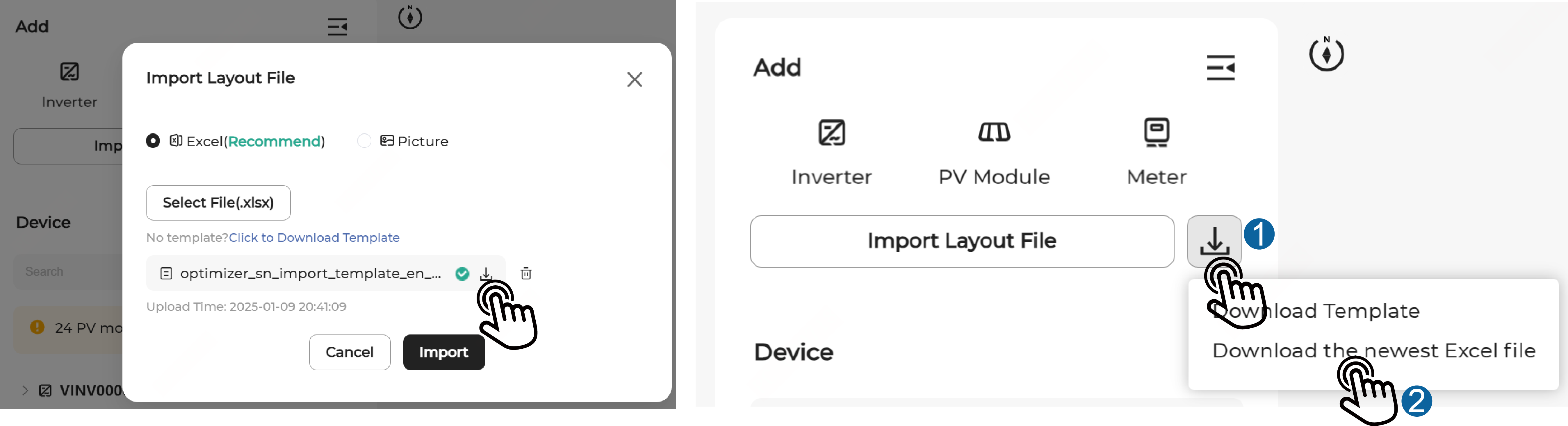Click the Import Layout File button
This screenshot has width=1568, height=426.
961,241
